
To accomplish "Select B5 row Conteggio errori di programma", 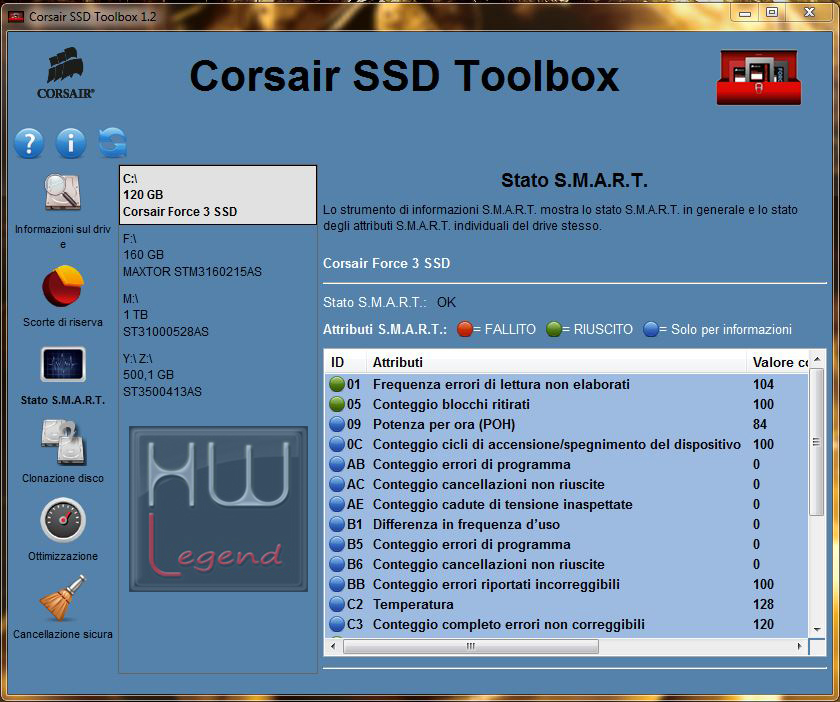I will [x=566, y=544].
